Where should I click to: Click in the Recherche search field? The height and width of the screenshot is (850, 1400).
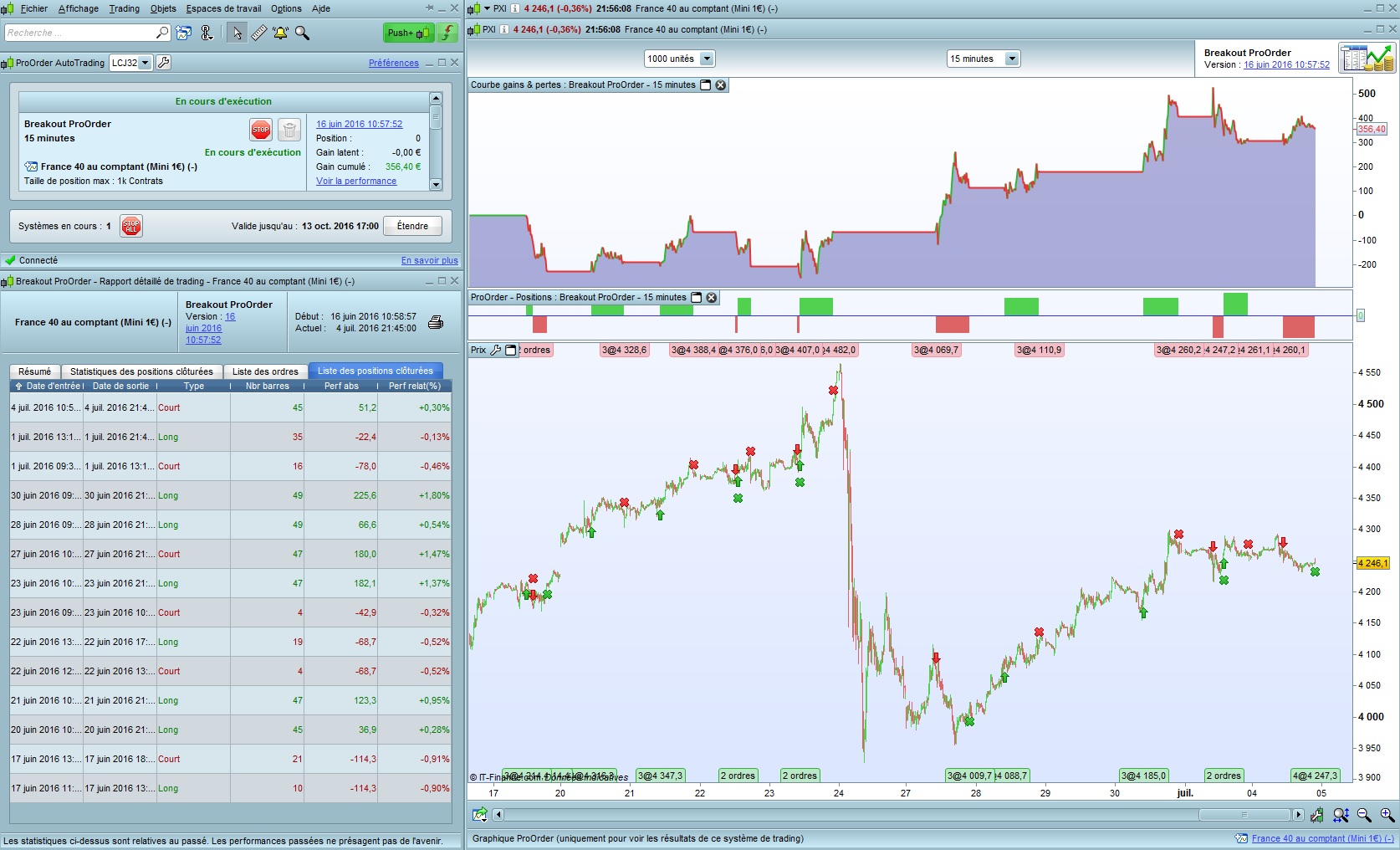[79, 33]
